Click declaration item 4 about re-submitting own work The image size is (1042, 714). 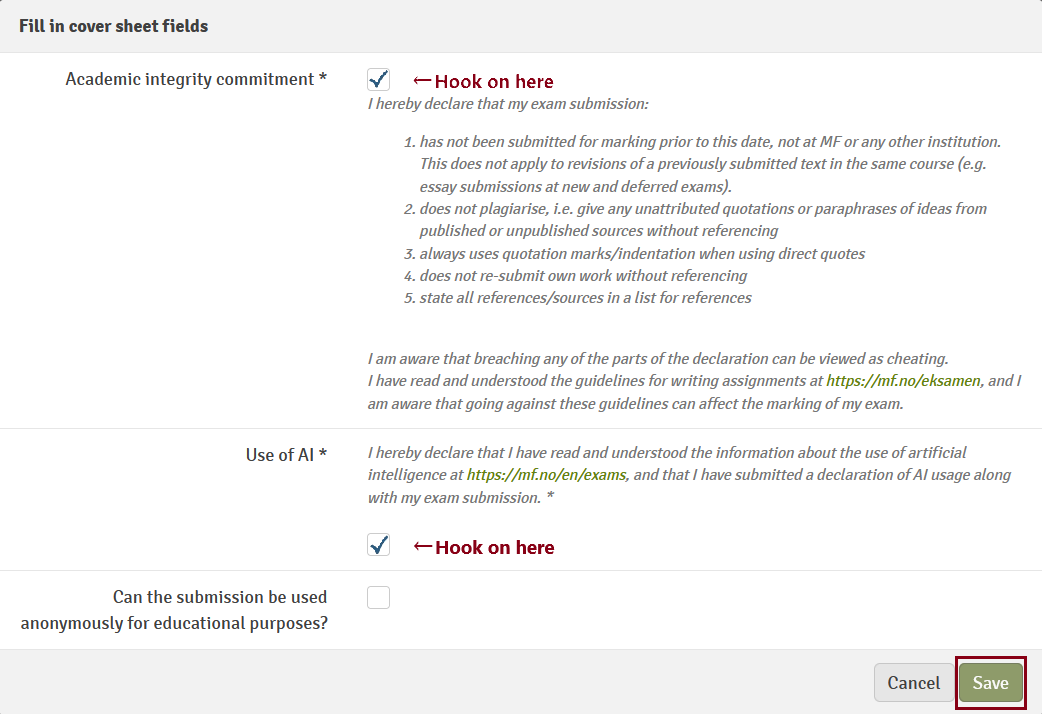point(583,276)
